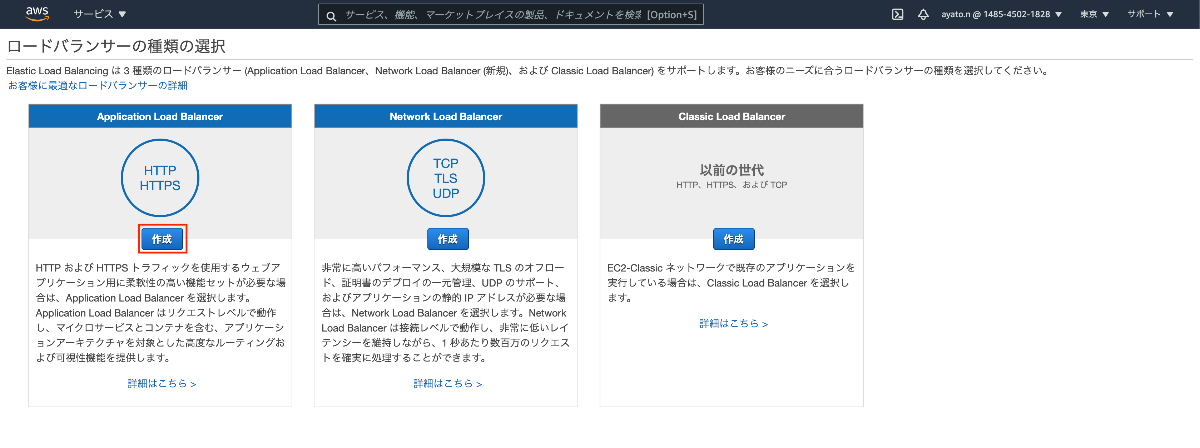Click the Classic Load Balancer header
Screen dimensions: 1200x448
point(732,116)
